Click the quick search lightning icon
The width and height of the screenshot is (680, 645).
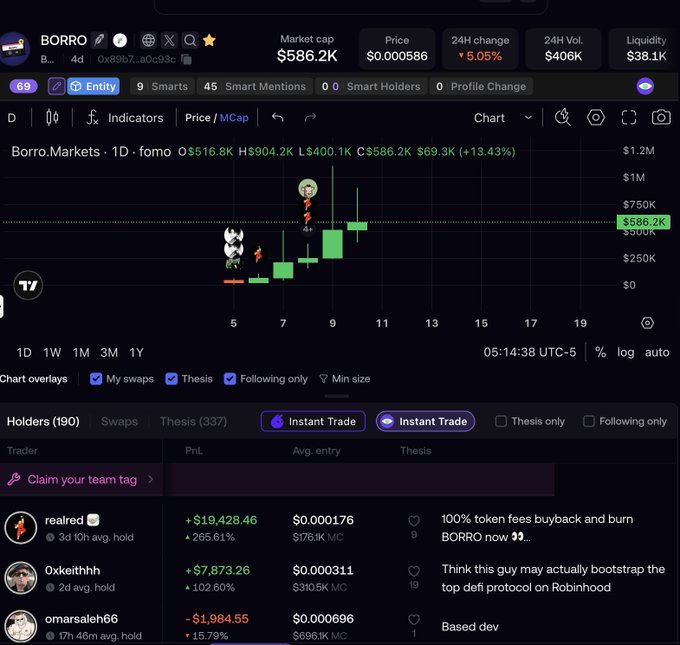(x=563, y=117)
